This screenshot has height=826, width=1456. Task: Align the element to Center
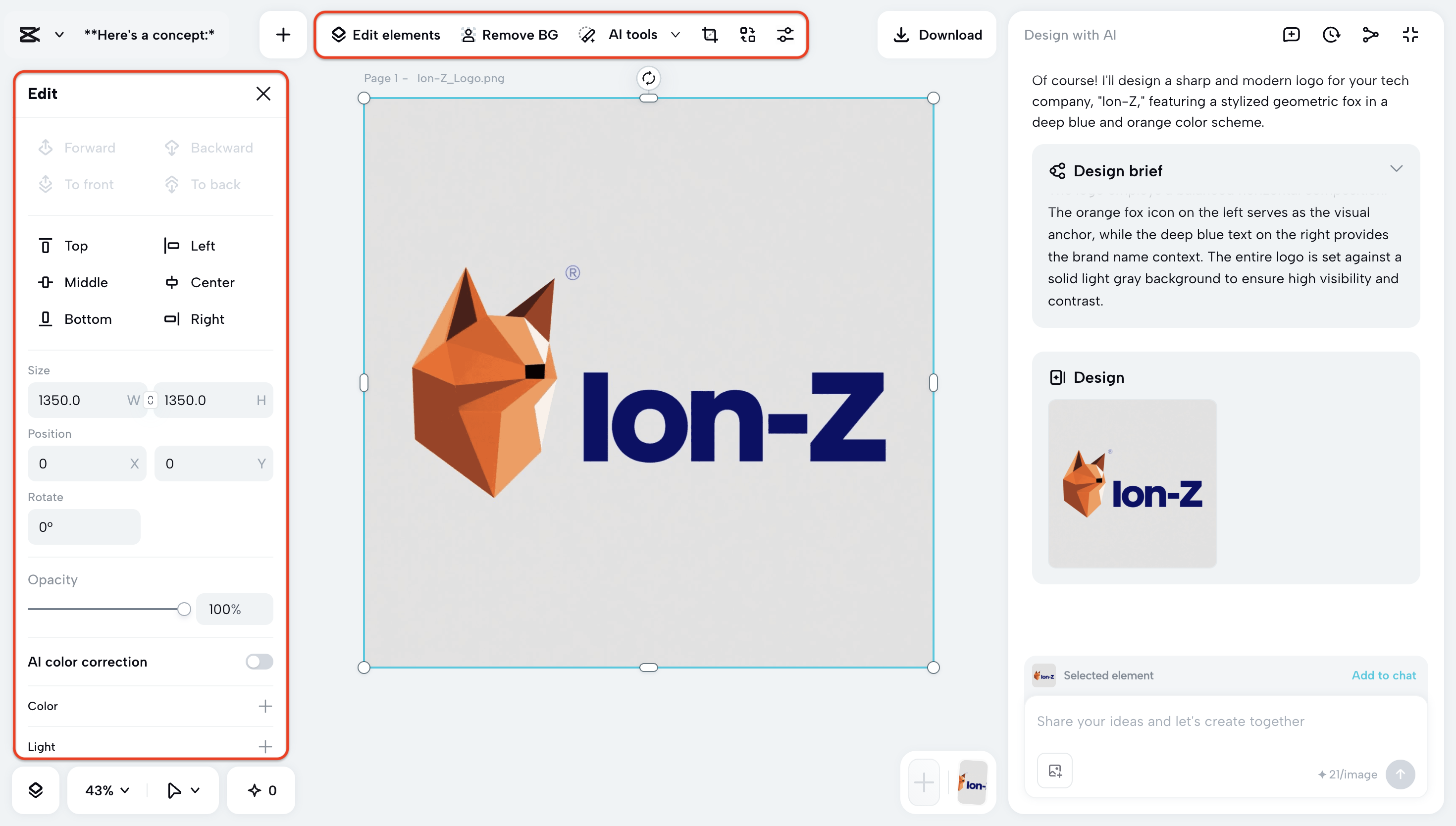coord(199,282)
